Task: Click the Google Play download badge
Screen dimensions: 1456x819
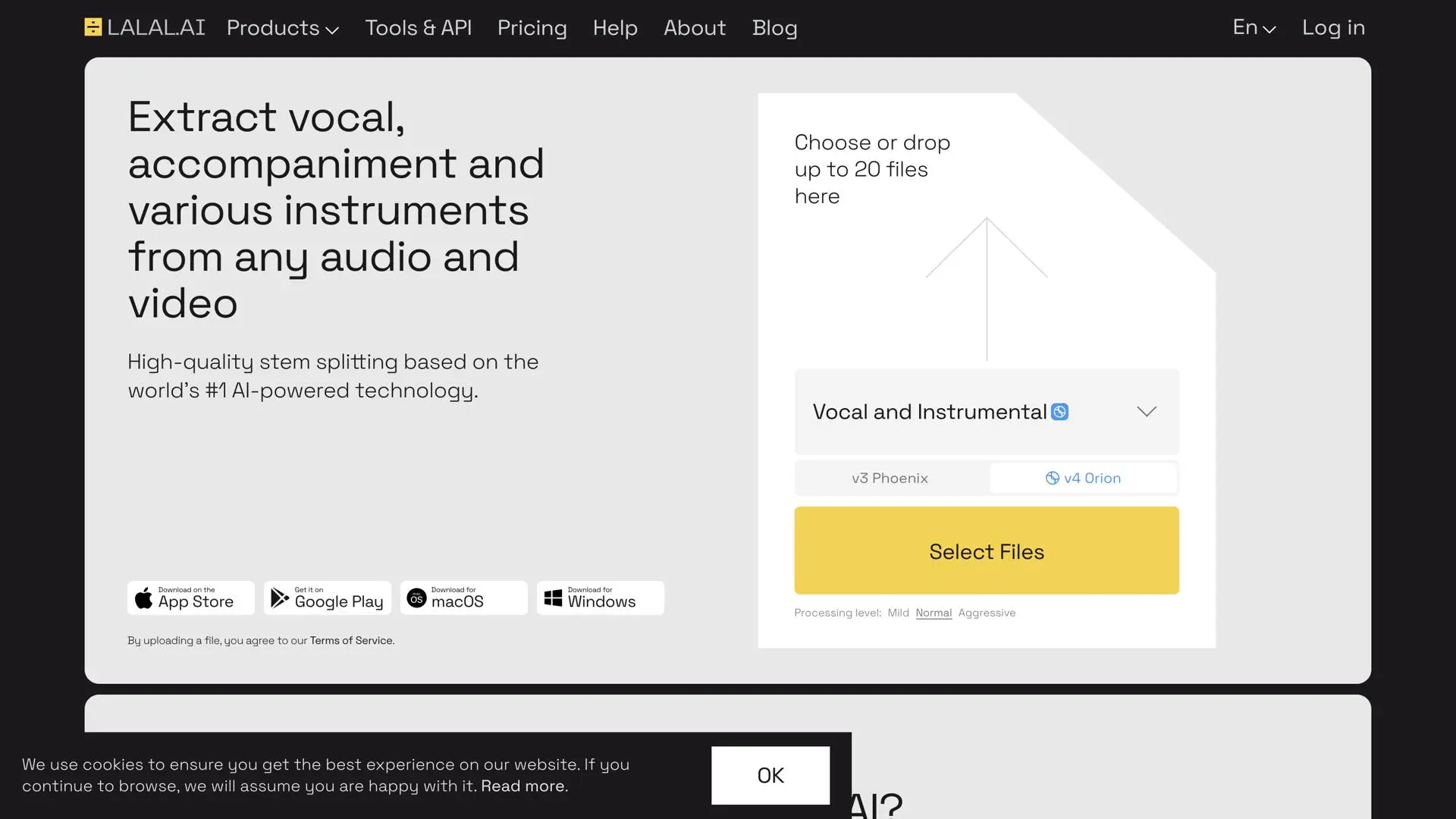Action: pos(327,598)
